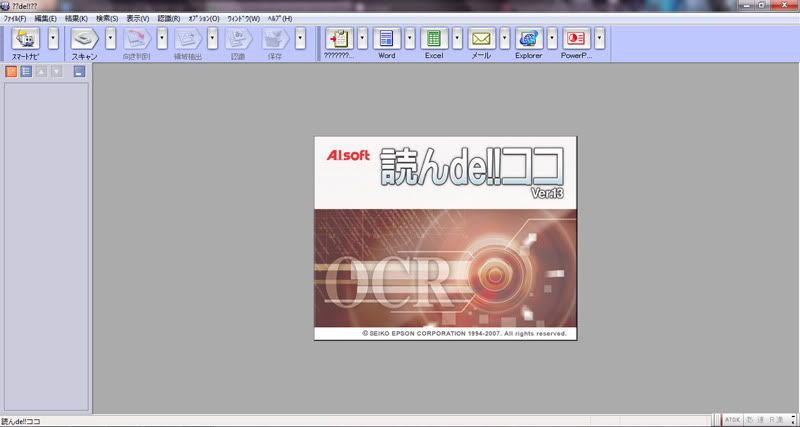
Task: Open the Word dropdown arrow
Action: pos(410,39)
